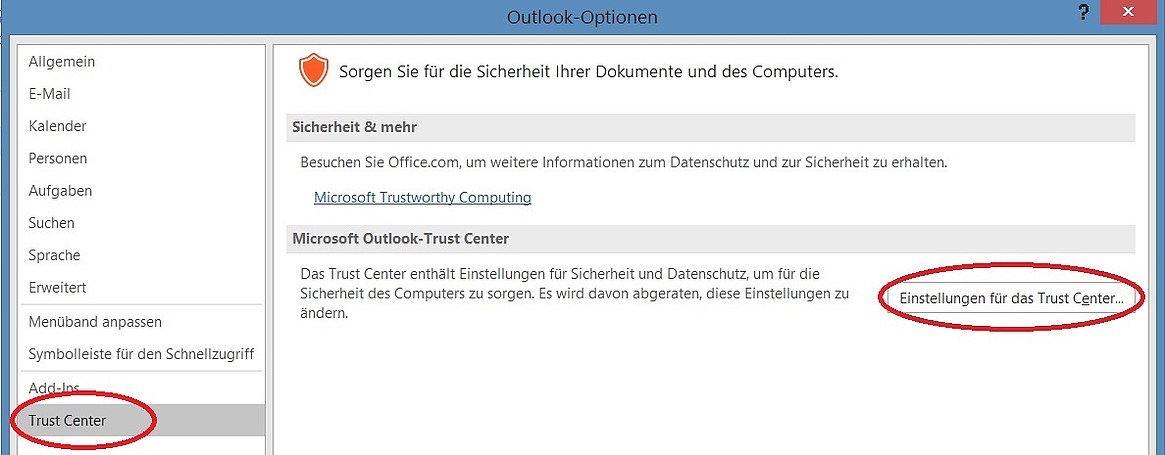The height and width of the screenshot is (455, 1165).
Task: Select the Add-Ins category
Action: tap(141, 388)
